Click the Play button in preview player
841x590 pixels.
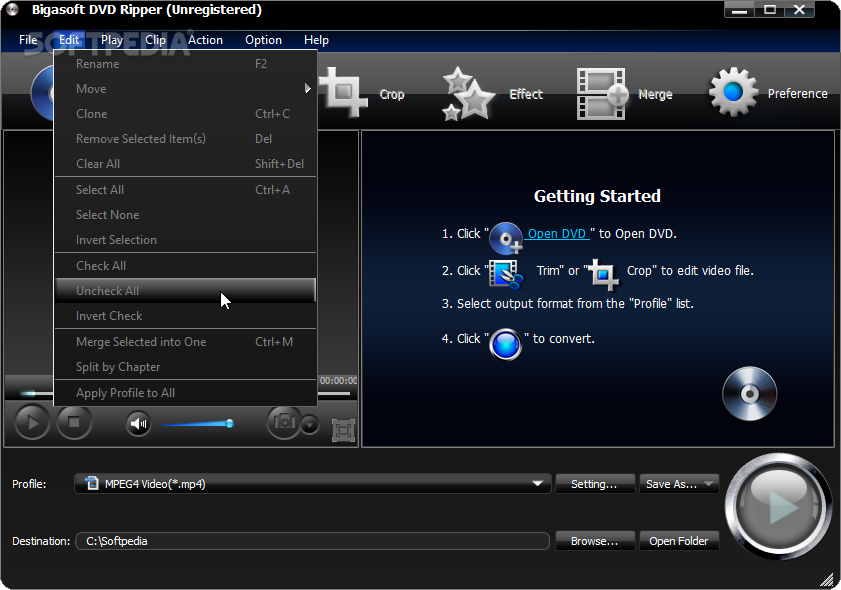(32, 423)
